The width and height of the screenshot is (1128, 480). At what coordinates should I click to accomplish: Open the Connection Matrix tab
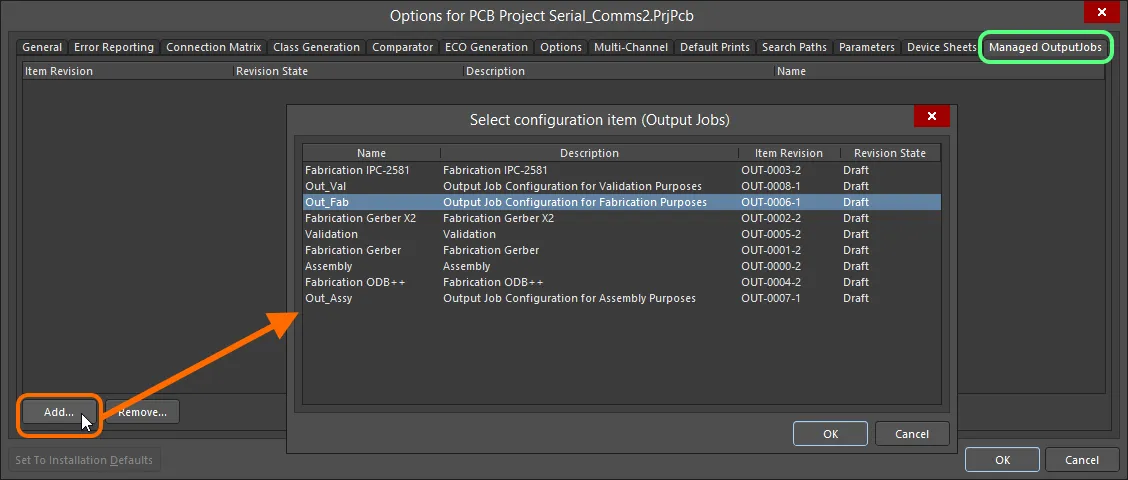coord(214,47)
